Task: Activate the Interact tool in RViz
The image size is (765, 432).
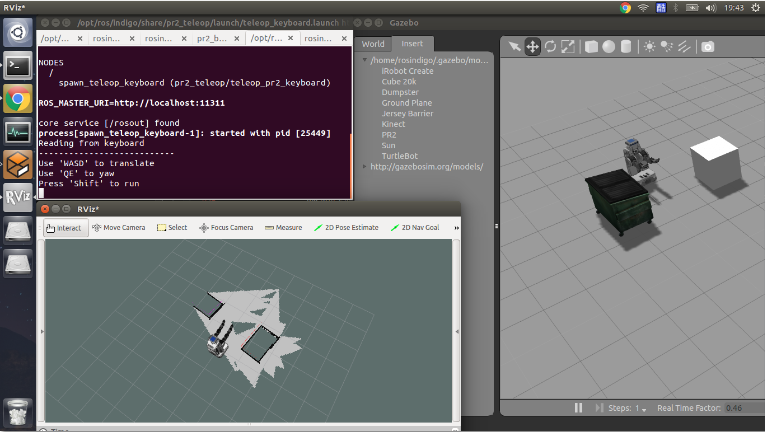Action: point(65,228)
